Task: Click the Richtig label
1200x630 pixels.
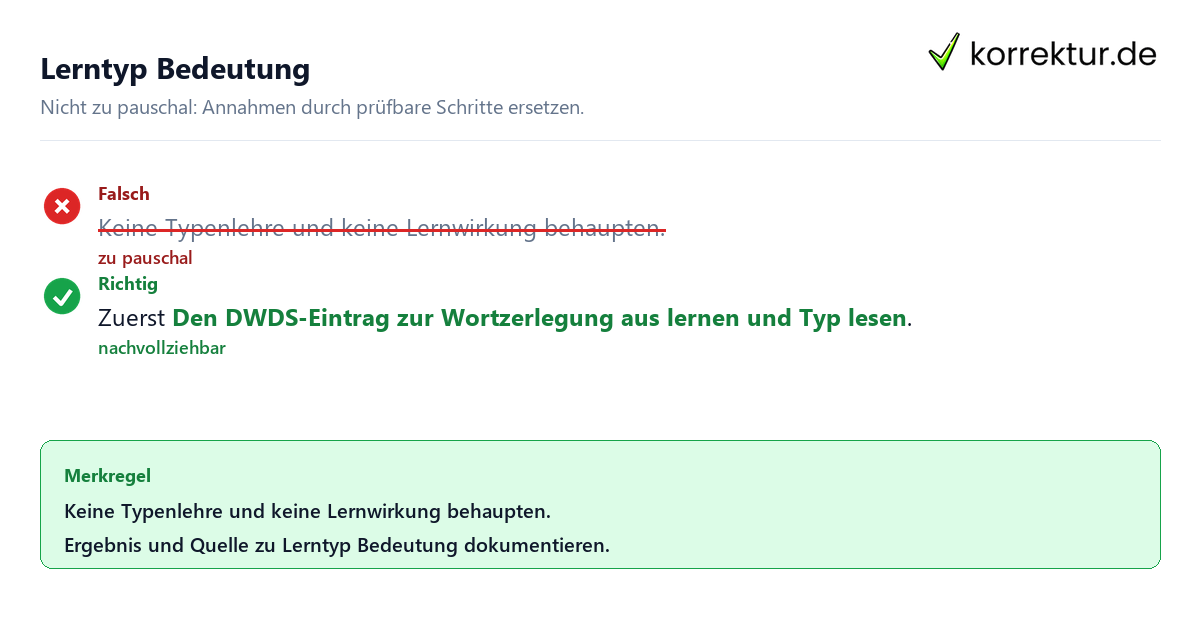Action: 128,284
